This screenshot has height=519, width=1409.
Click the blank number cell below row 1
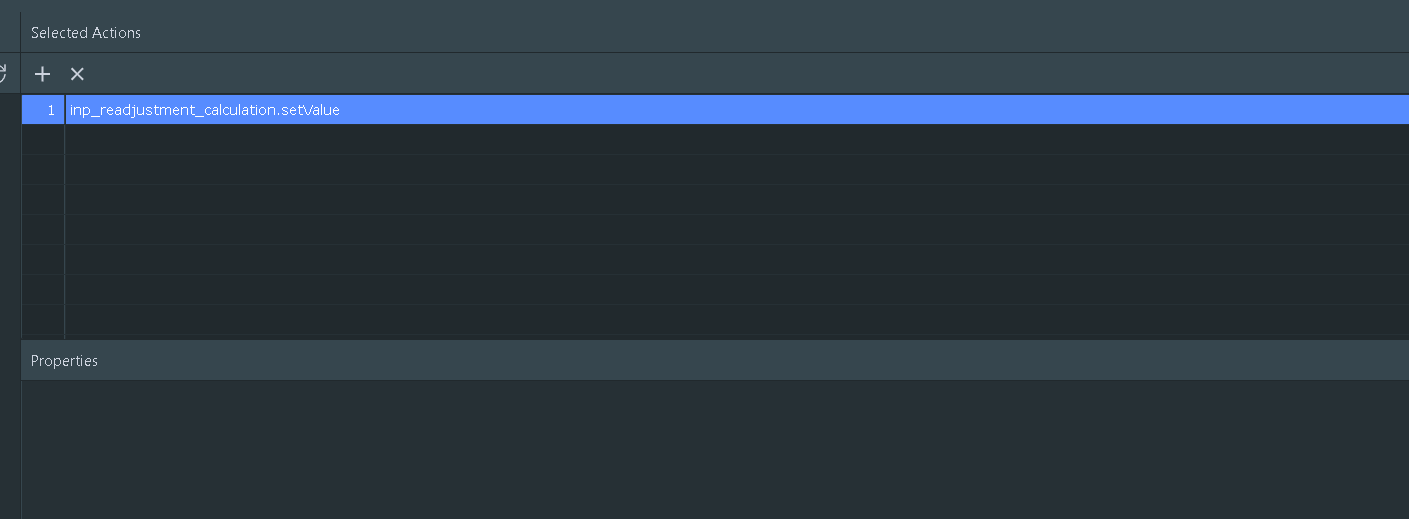click(44, 140)
